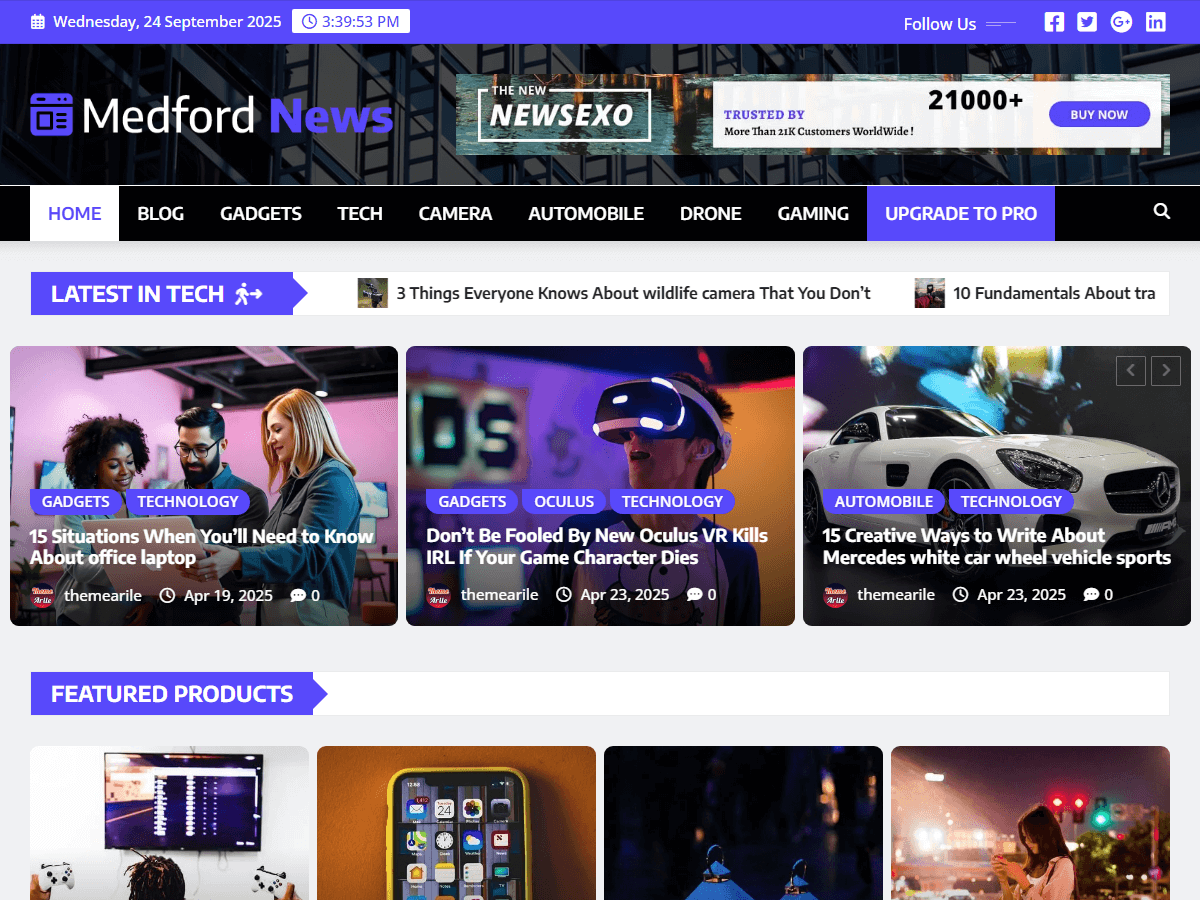
Task: Click the iPhone featured product thumbnail
Action: point(456,823)
